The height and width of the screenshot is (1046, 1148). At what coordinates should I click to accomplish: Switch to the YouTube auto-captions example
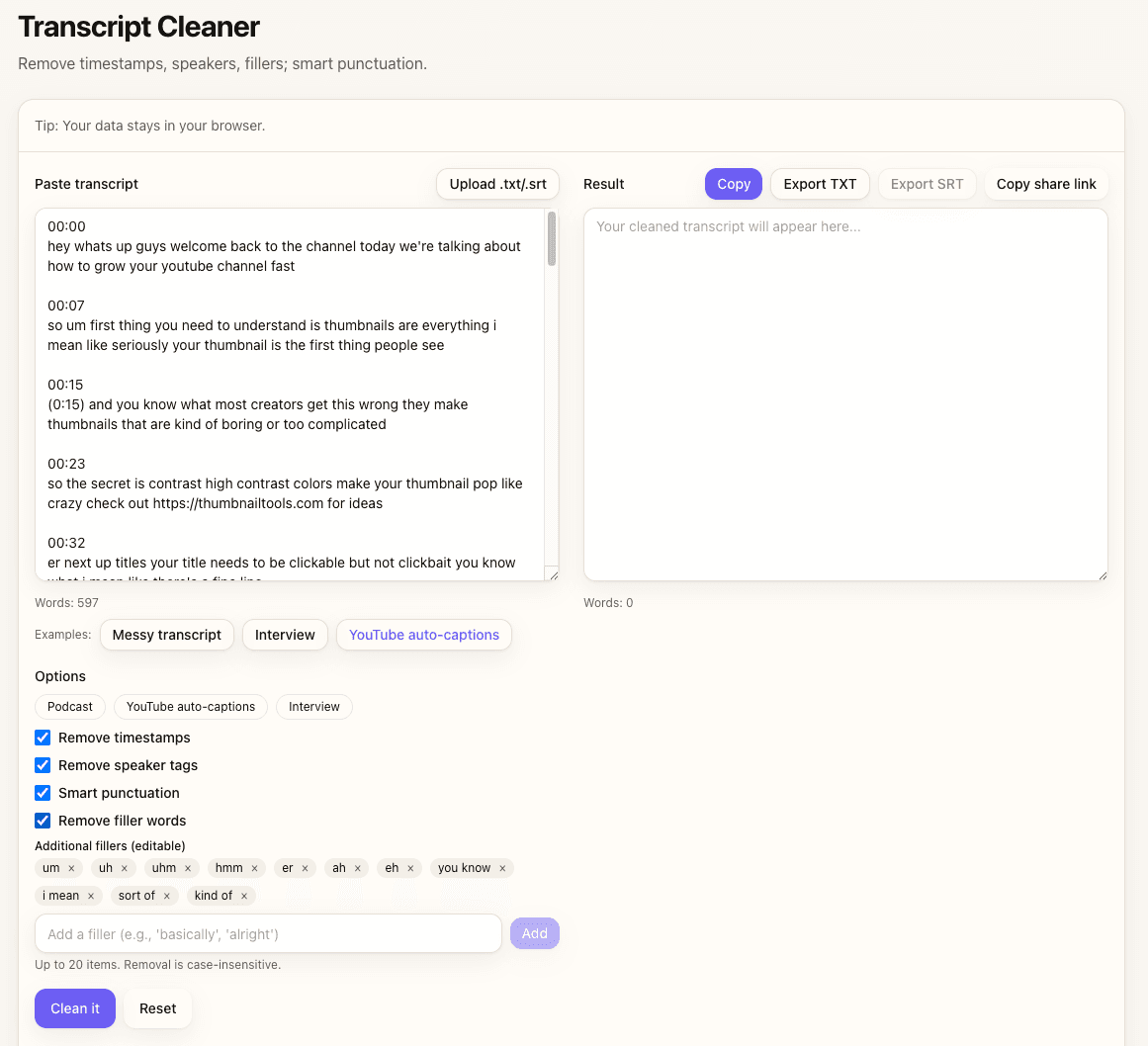[x=423, y=635]
